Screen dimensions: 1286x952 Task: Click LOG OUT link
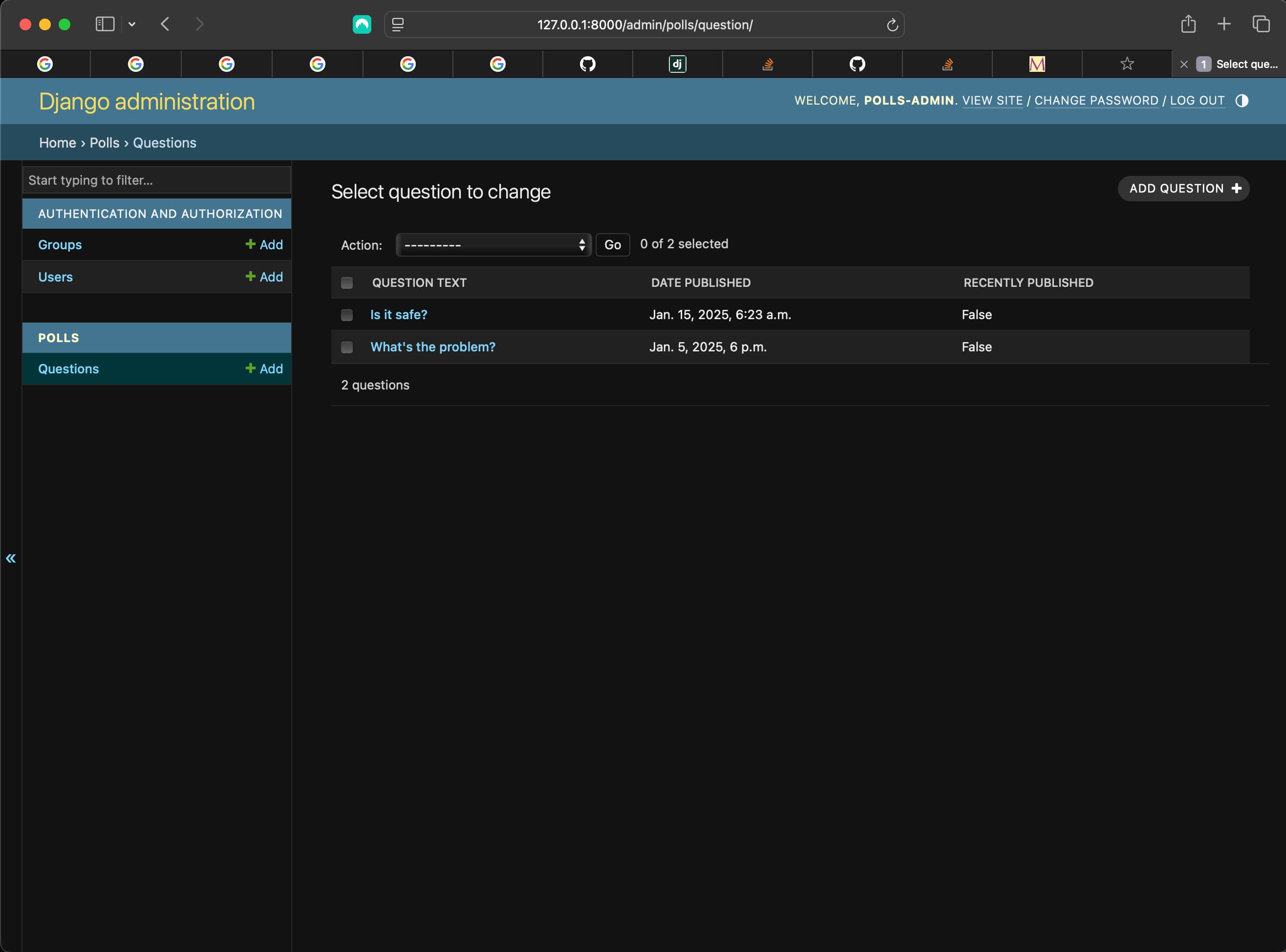tap(1197, 101)
